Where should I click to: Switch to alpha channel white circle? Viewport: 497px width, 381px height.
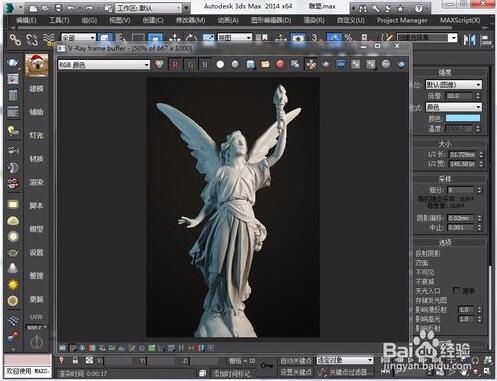tap(220, 64)
